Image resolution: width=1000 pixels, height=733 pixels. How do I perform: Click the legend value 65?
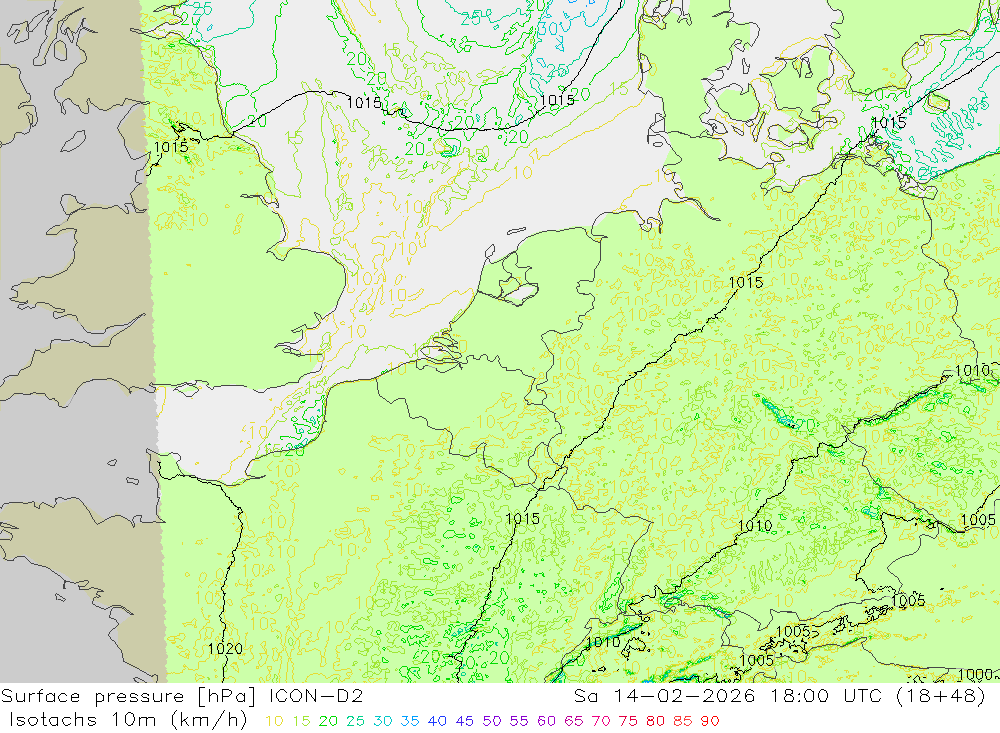pyautogui.click(x=574, y=722)
